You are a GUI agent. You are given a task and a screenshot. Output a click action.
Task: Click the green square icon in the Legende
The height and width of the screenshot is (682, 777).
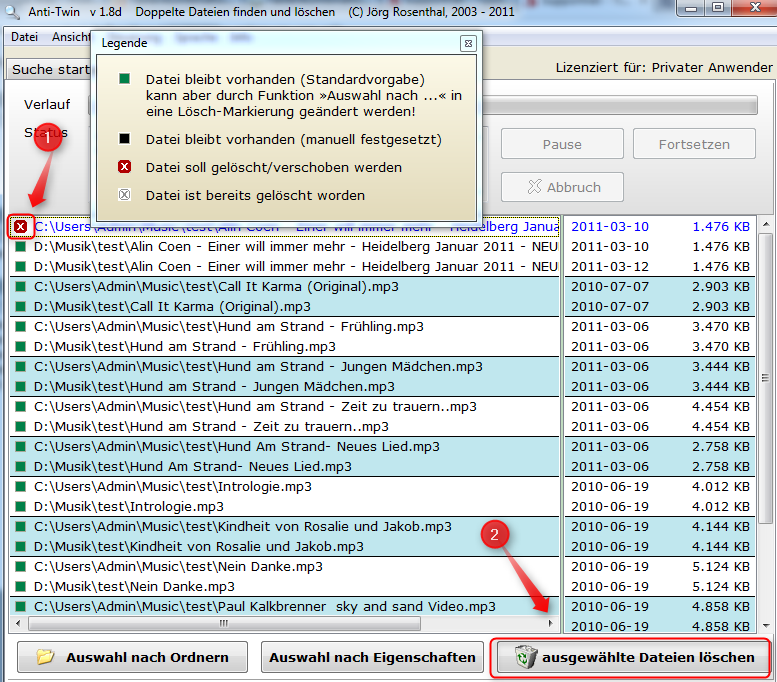point(124,78)
